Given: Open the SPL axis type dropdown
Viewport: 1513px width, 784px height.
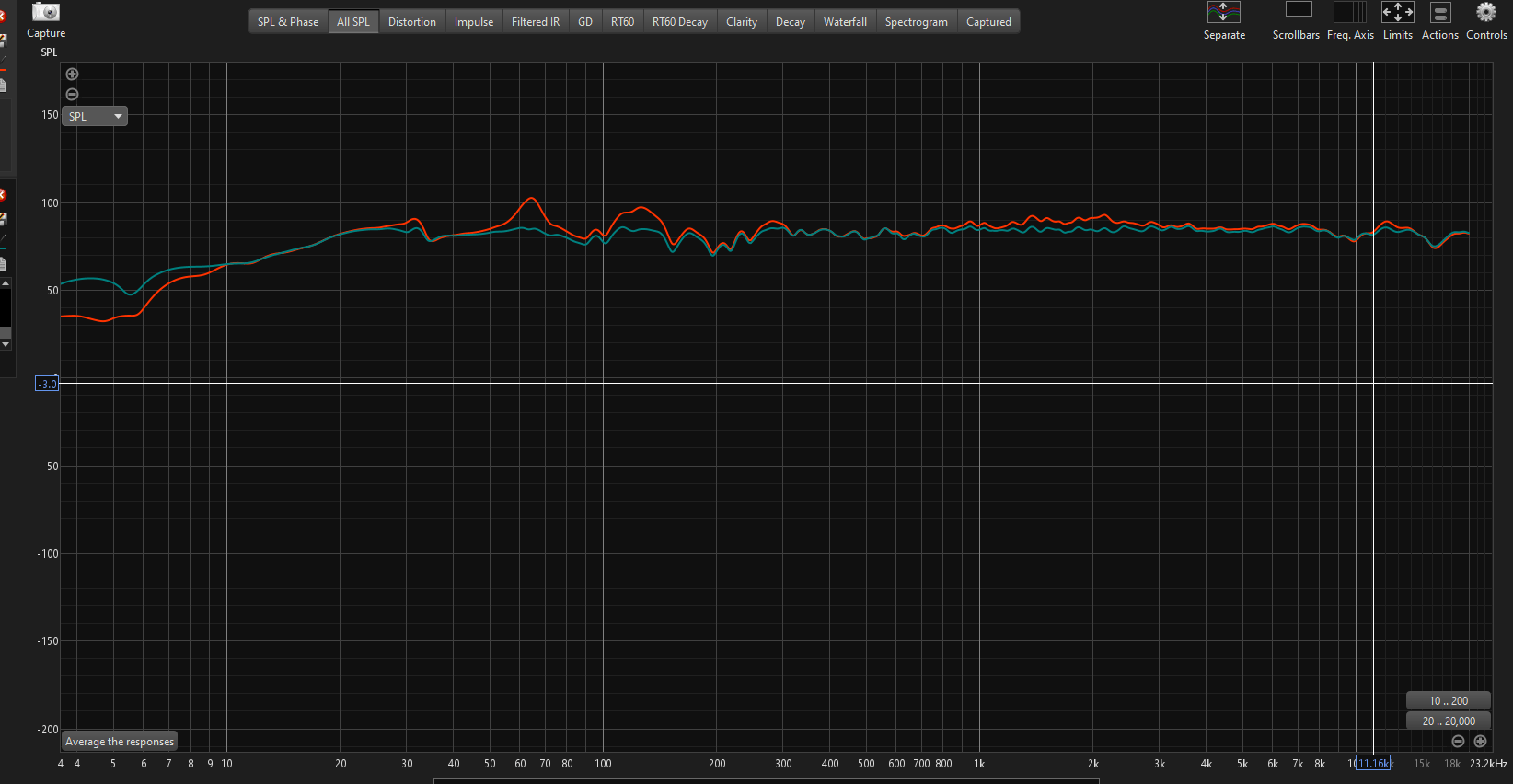Looking at the screenshot, I should point(95,117).
